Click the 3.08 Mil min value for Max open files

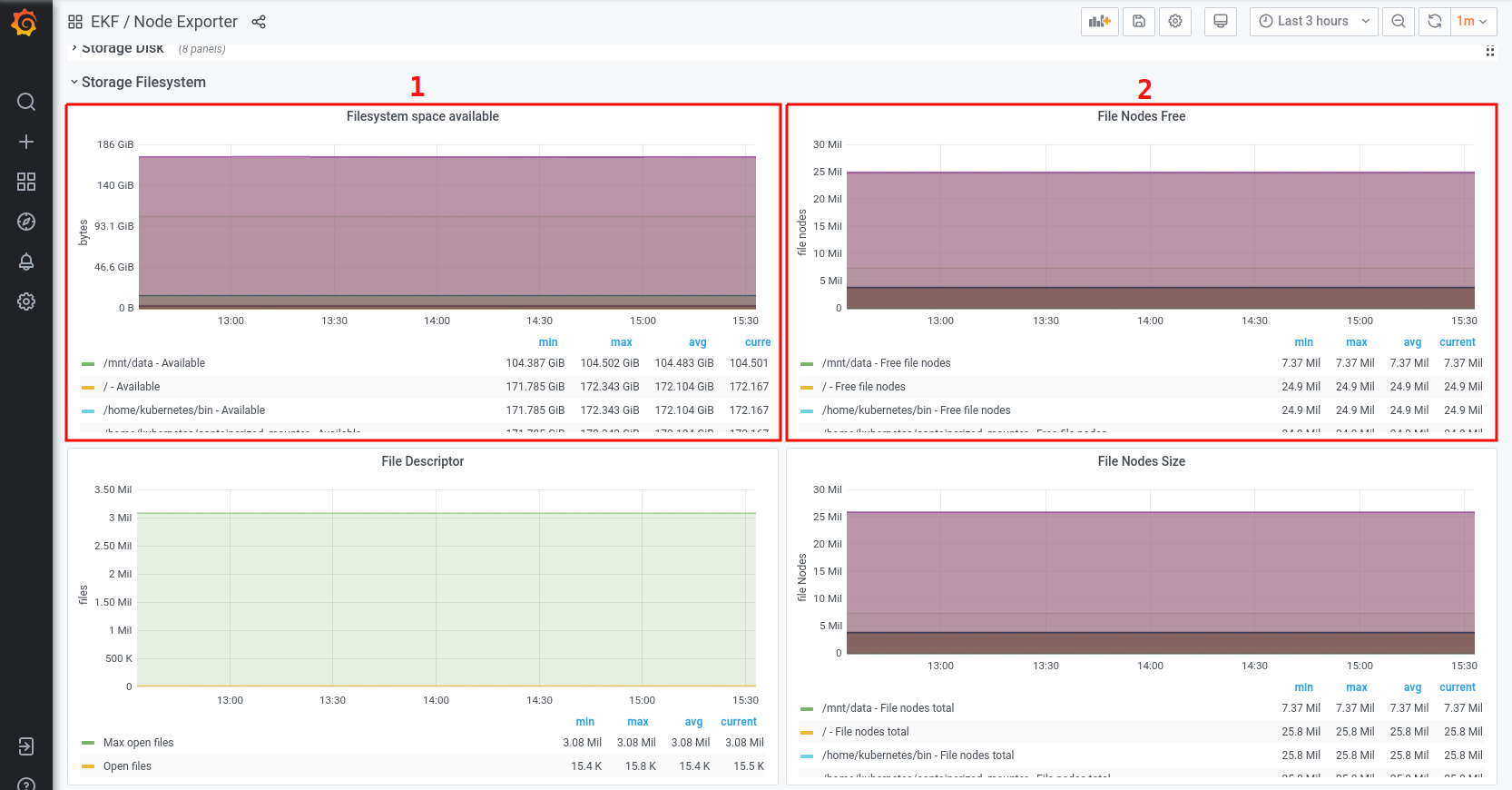[x=583, y=743]
